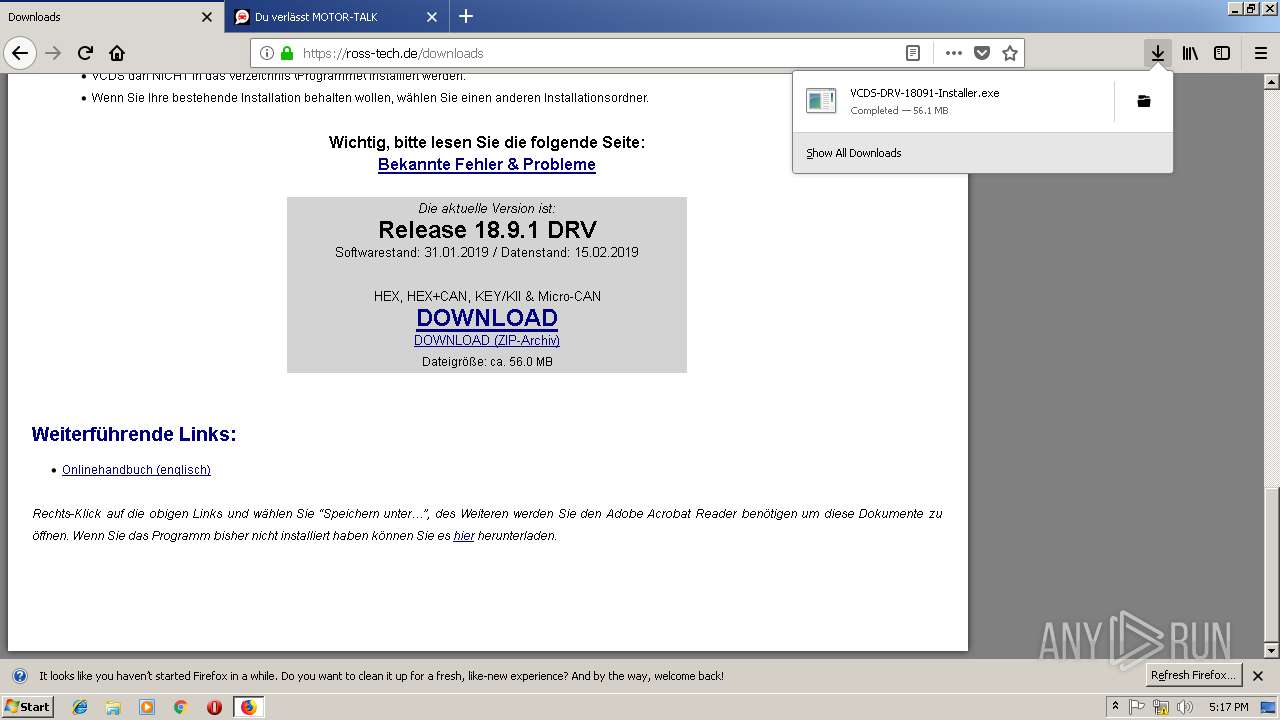The image size is (1280, 720).
Task: Open containing folder for downloaded installer
Action: [1144, 101]
